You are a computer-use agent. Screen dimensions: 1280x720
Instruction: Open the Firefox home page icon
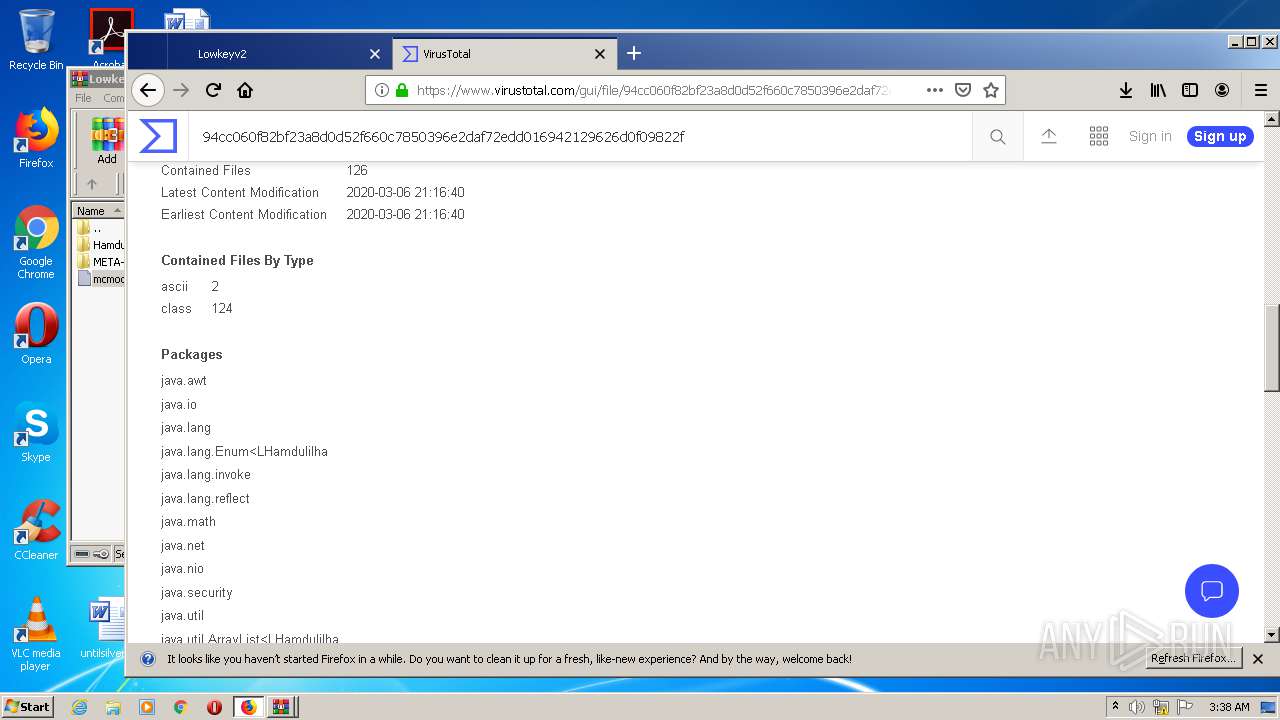[x=245, y=90]
